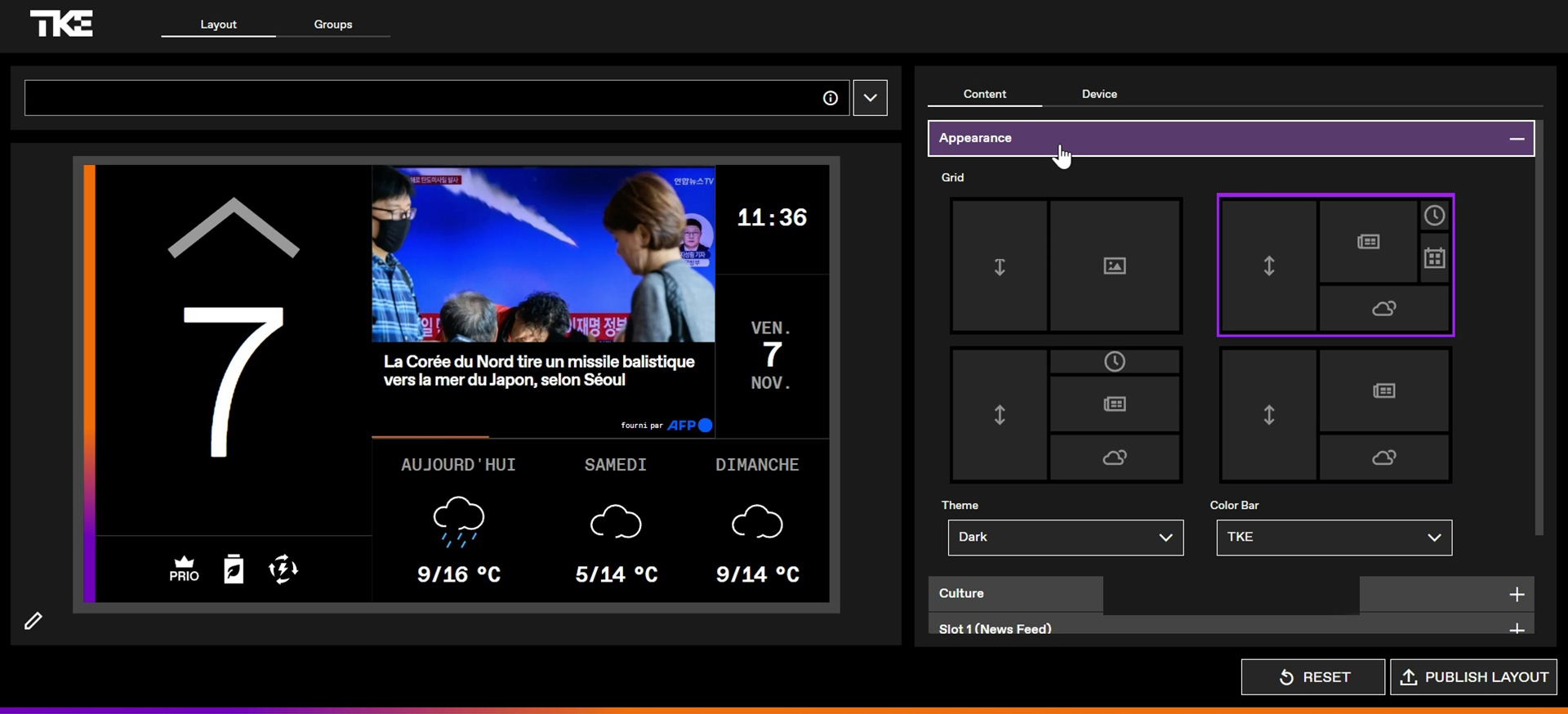Screen dimensions: 1568x714
Task: Collapse the Appearance section
Action: click(x=1516, y=139)
